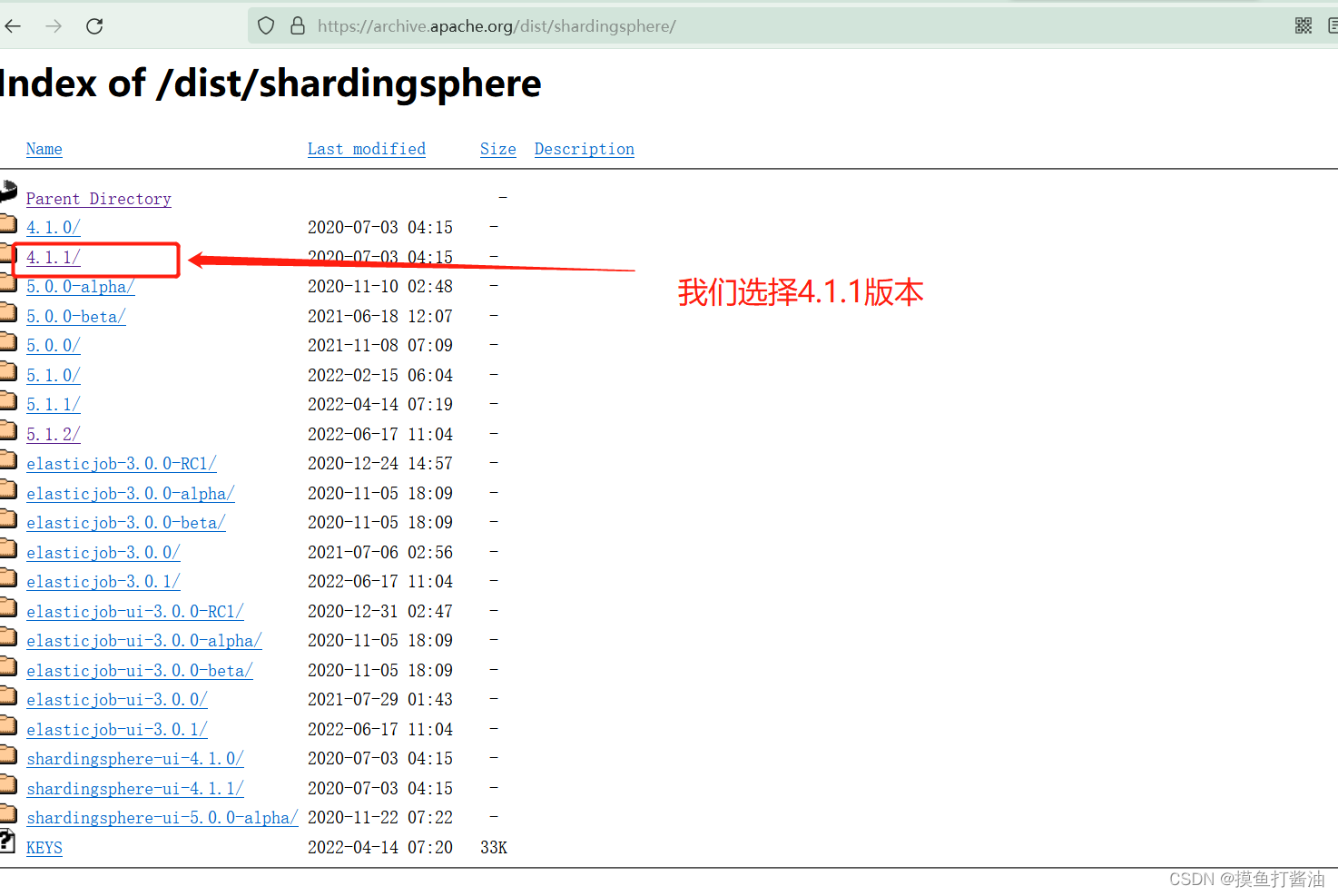Screen dimensions: 1338x896
Task: Sort listing by the Last modified header
Action: pyautogui.click(x=367, y=149)
